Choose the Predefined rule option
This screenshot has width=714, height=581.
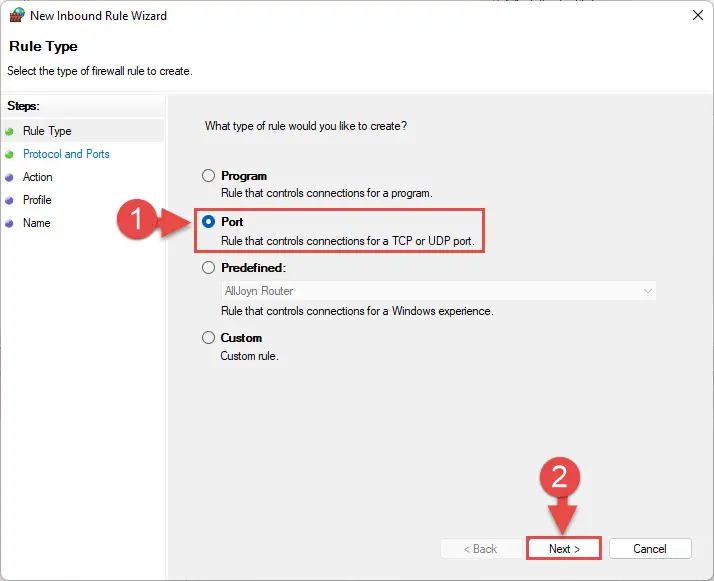coord(208,268)
